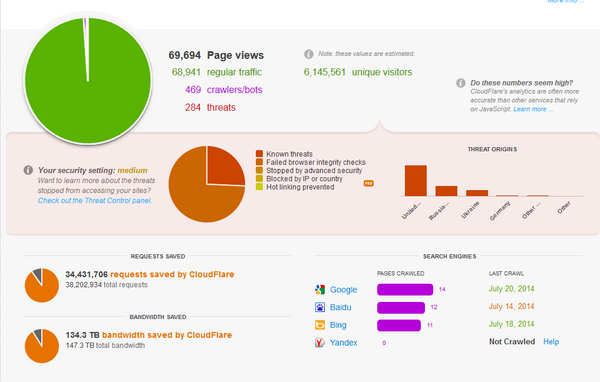Image resolution: width=600 pixels, height=382 pixels.
Task: Select the Yandex link in search engines
Action: coord(344,343)
